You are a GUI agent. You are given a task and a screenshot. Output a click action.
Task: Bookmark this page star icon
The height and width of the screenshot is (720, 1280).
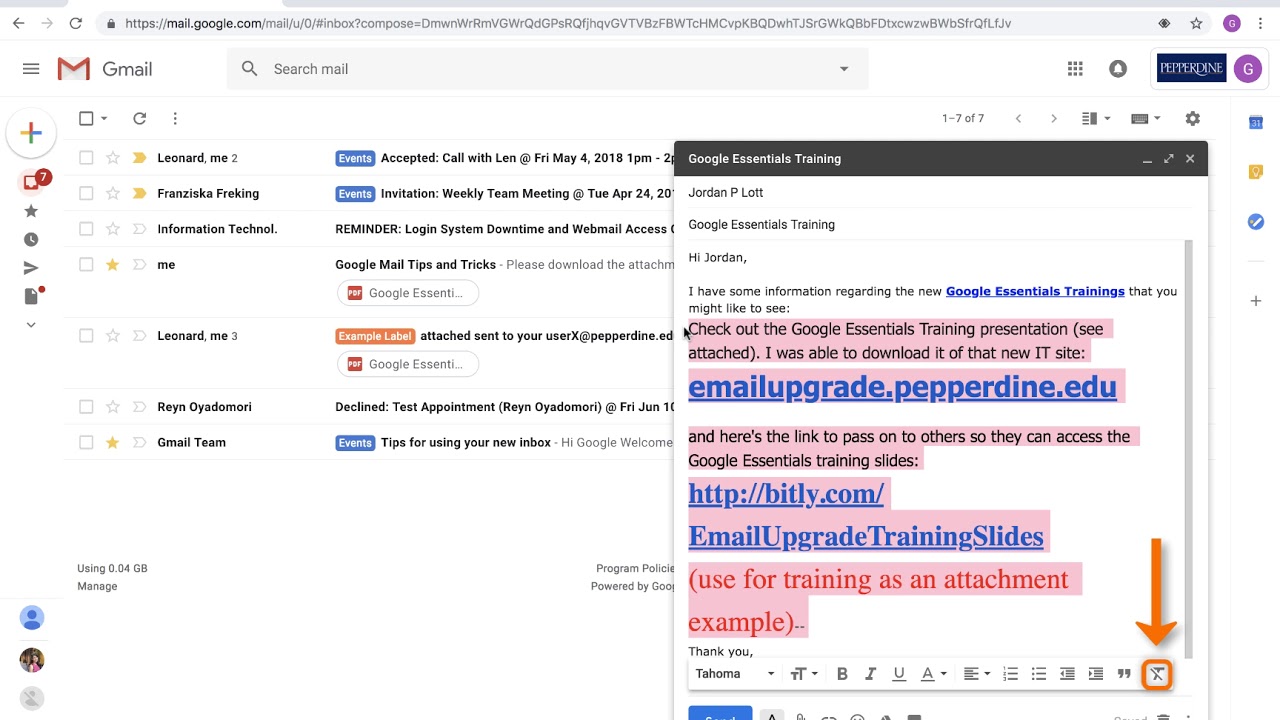pyautogui.click(x=1196, y=23)
